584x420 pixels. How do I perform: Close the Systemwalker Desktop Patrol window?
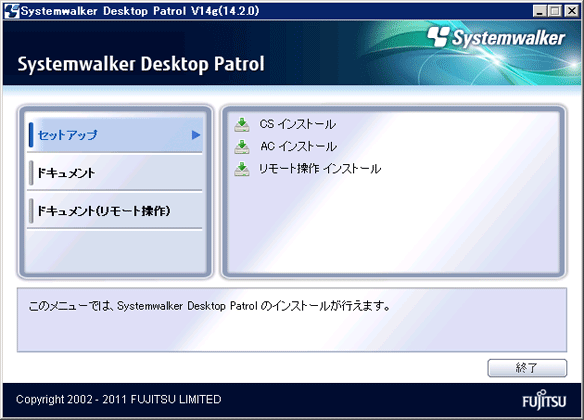(x=571, y=11)
